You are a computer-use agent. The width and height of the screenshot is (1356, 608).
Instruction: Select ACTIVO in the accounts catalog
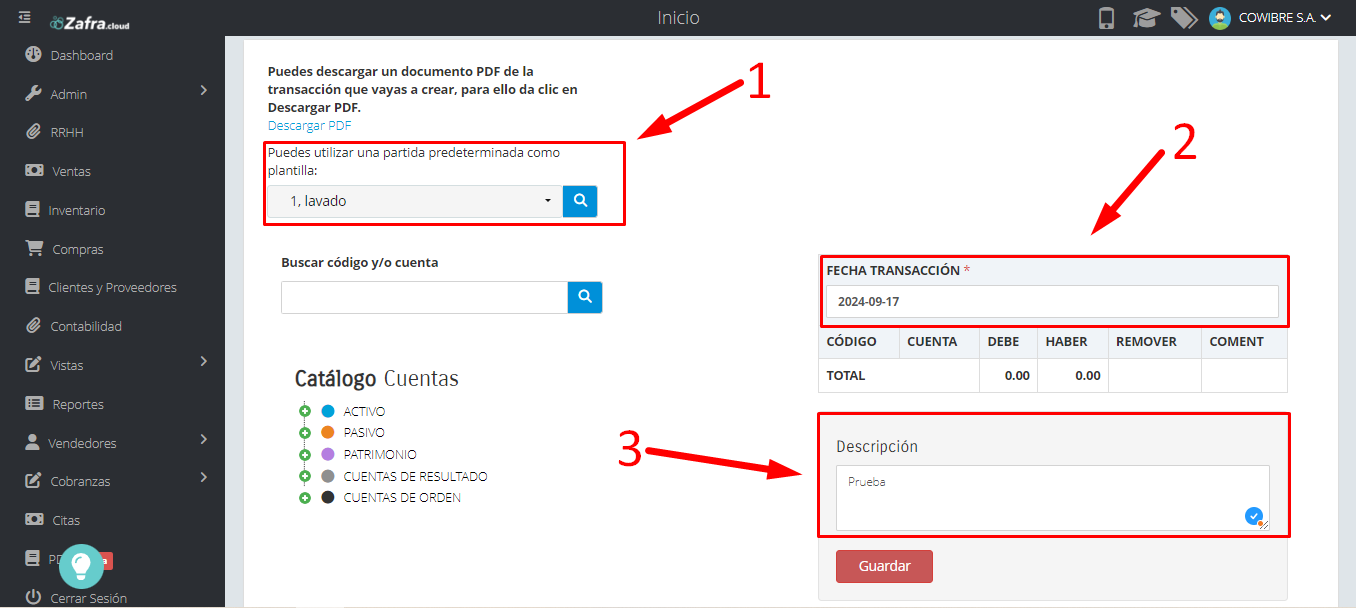tap(364, 411)
